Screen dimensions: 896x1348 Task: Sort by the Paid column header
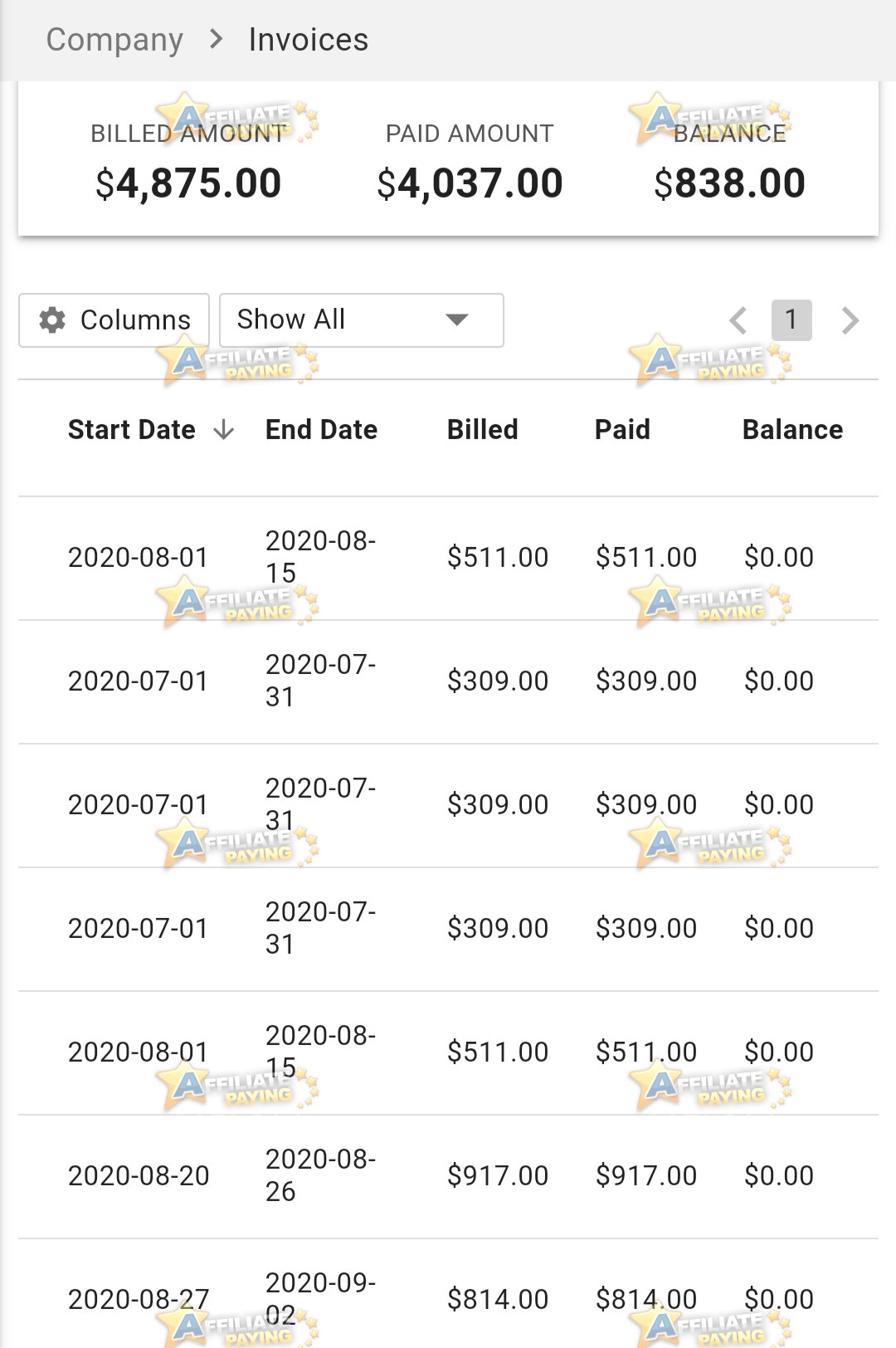pos(622,430)
